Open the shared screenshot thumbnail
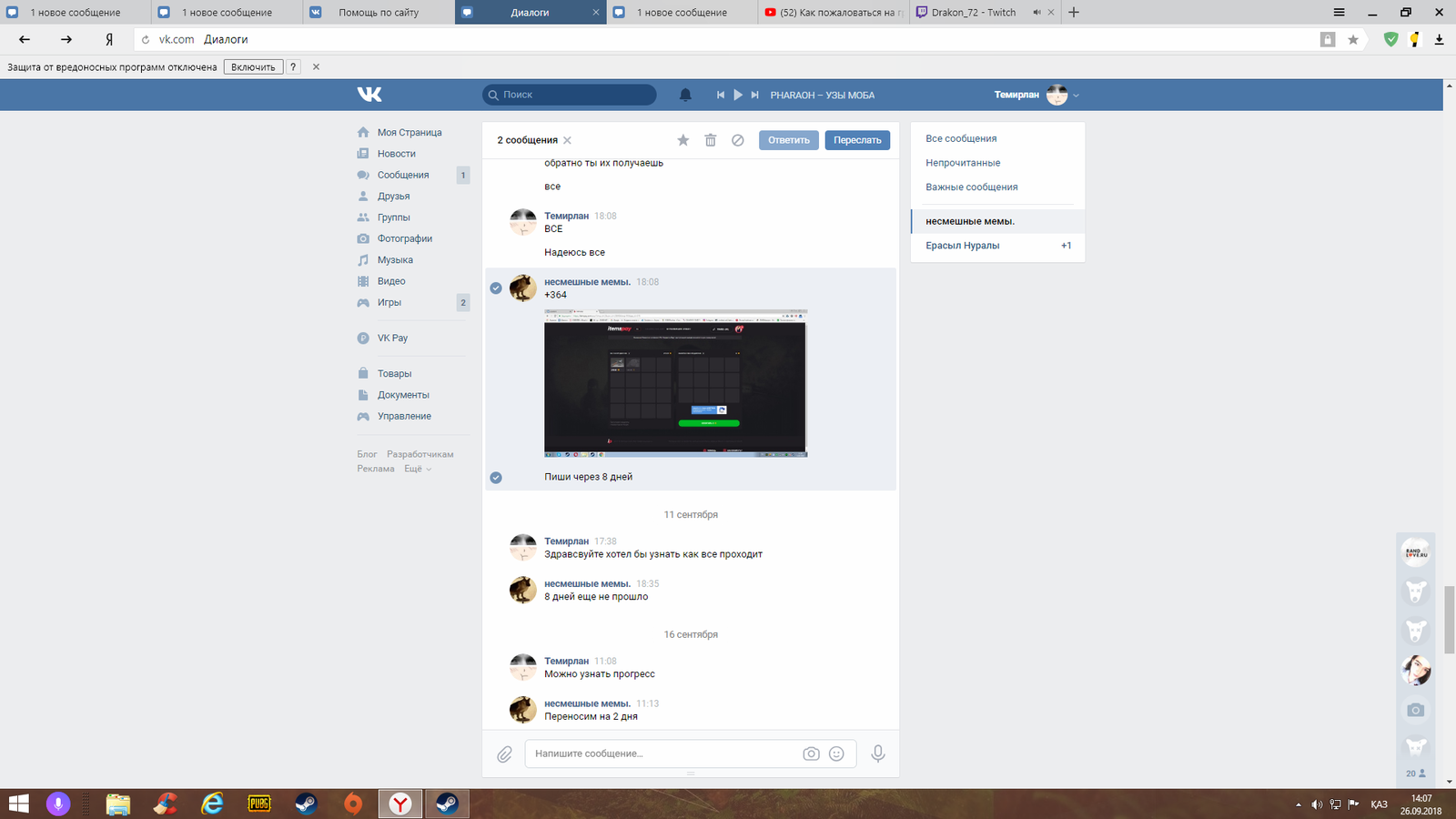The image size is (1456, 819). tap(675, 383)
